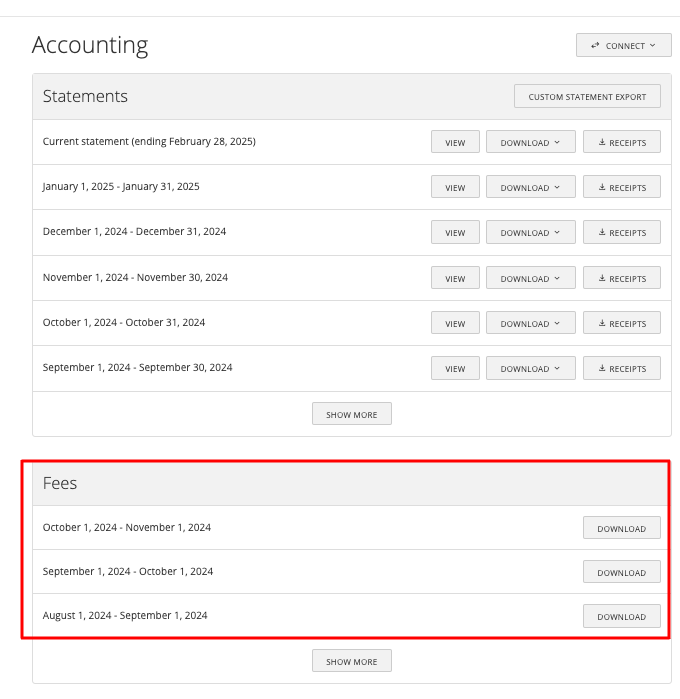Click the Custom Statement Export button

point(587,97)
